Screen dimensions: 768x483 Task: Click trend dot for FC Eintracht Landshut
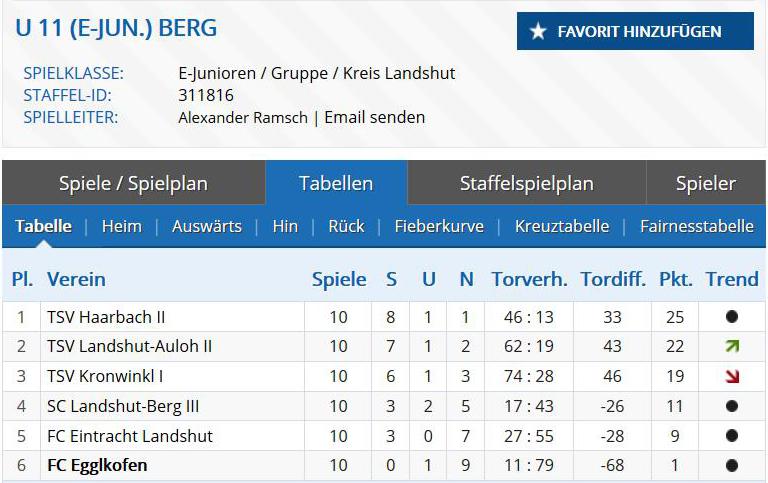coord(732,436)
